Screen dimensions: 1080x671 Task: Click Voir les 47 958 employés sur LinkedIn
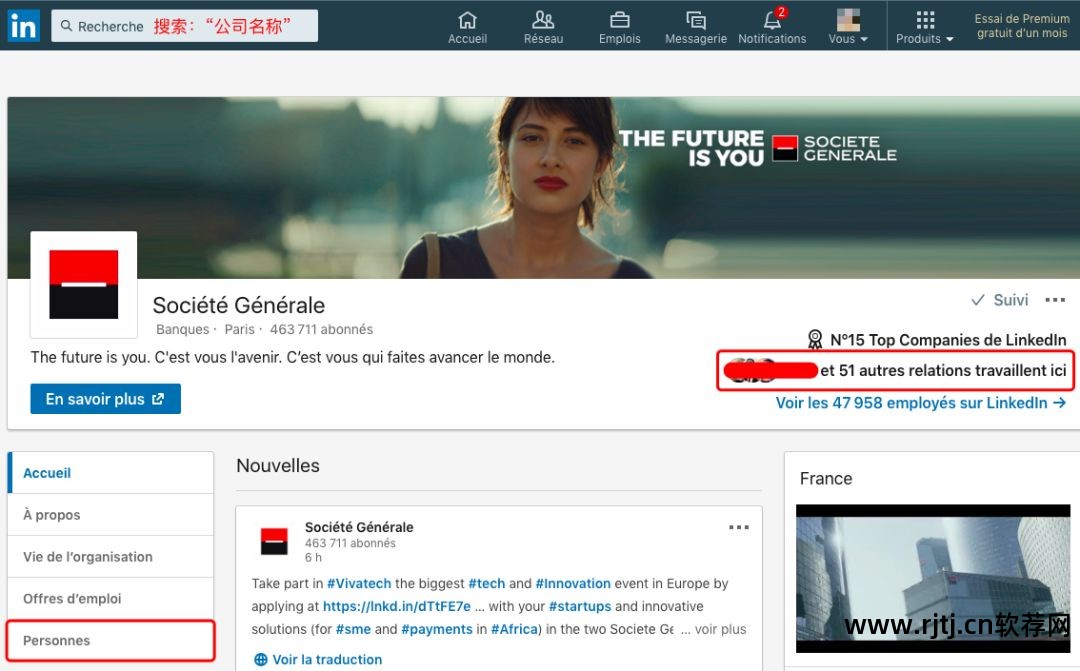pyautogui.click(x=921, y=403)
